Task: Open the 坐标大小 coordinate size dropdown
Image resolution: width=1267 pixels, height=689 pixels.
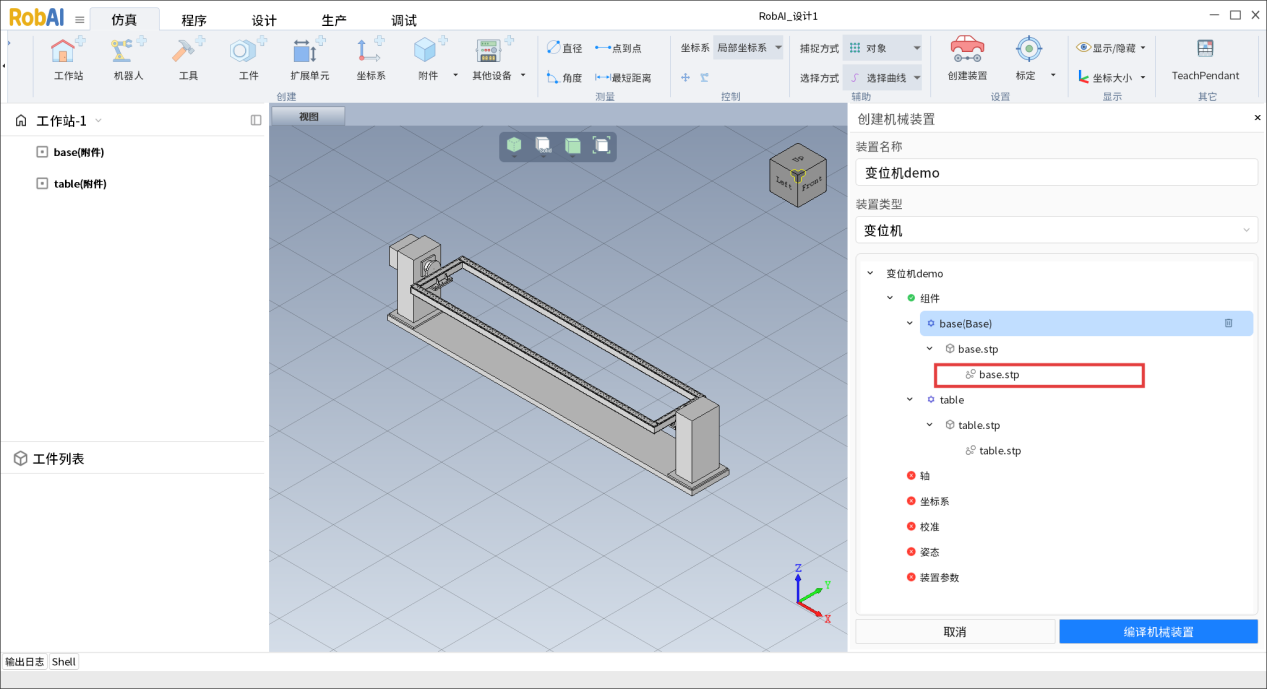Action: [x=1112, y=77]
